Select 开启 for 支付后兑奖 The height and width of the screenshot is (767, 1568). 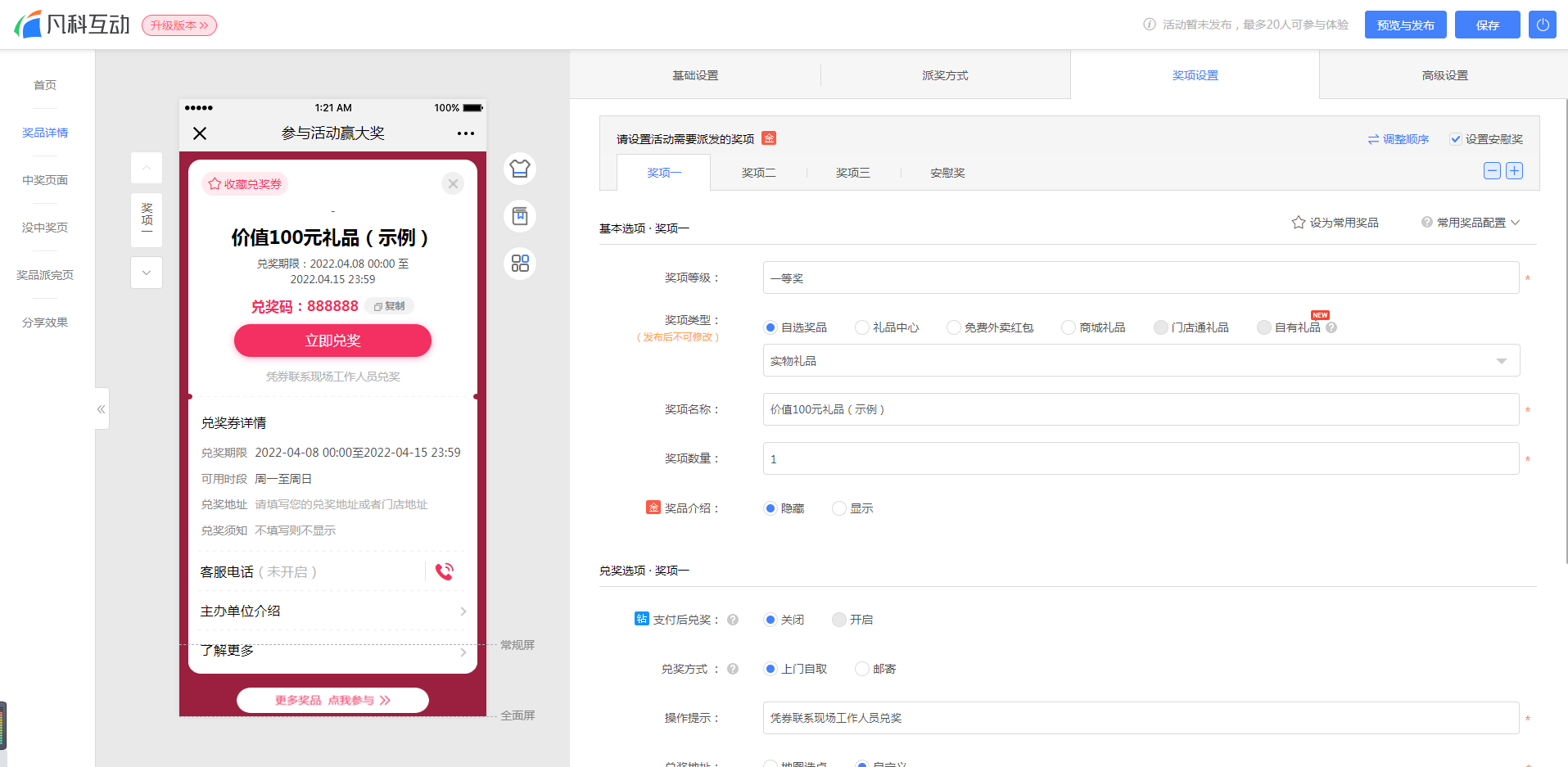[x=838, y=620]
